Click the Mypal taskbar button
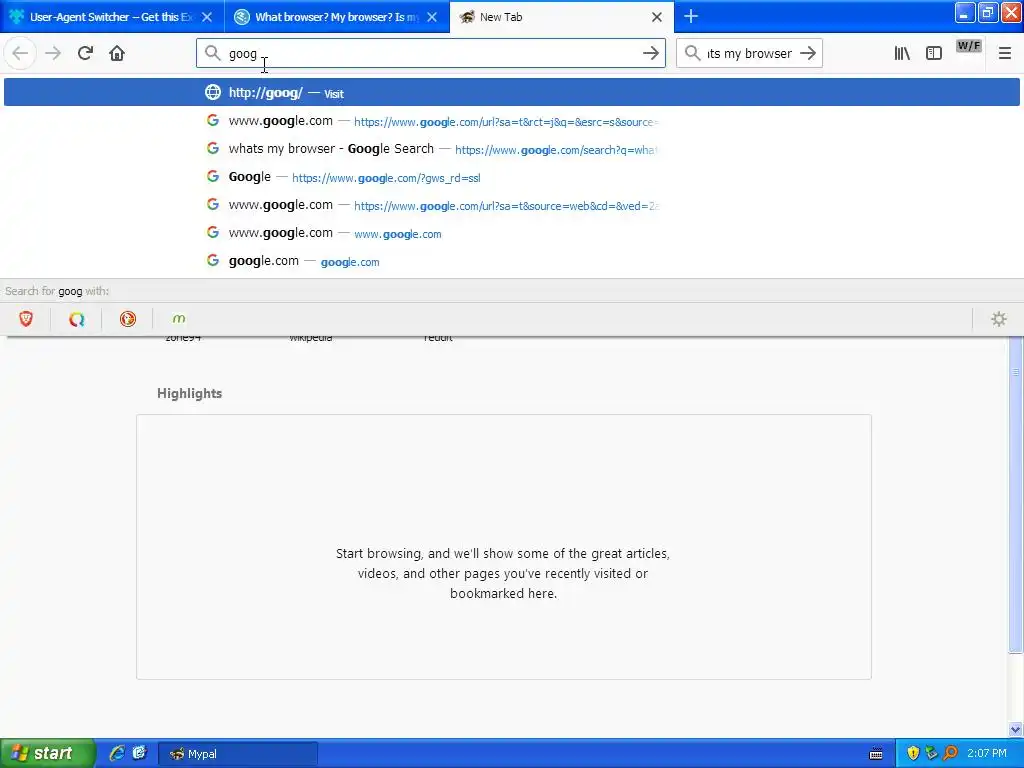Image resolution: width=1024 pixels, height=768 pixels. [x=238, y=754]
